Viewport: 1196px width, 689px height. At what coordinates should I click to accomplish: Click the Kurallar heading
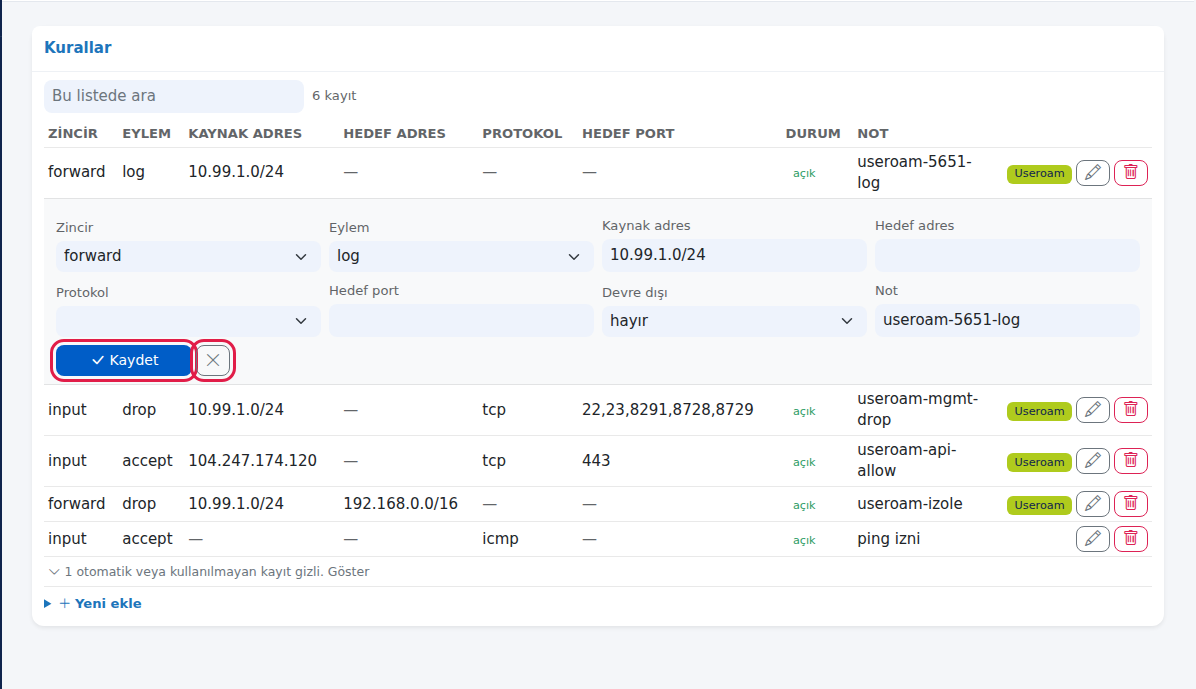click(x=78, y=47)
